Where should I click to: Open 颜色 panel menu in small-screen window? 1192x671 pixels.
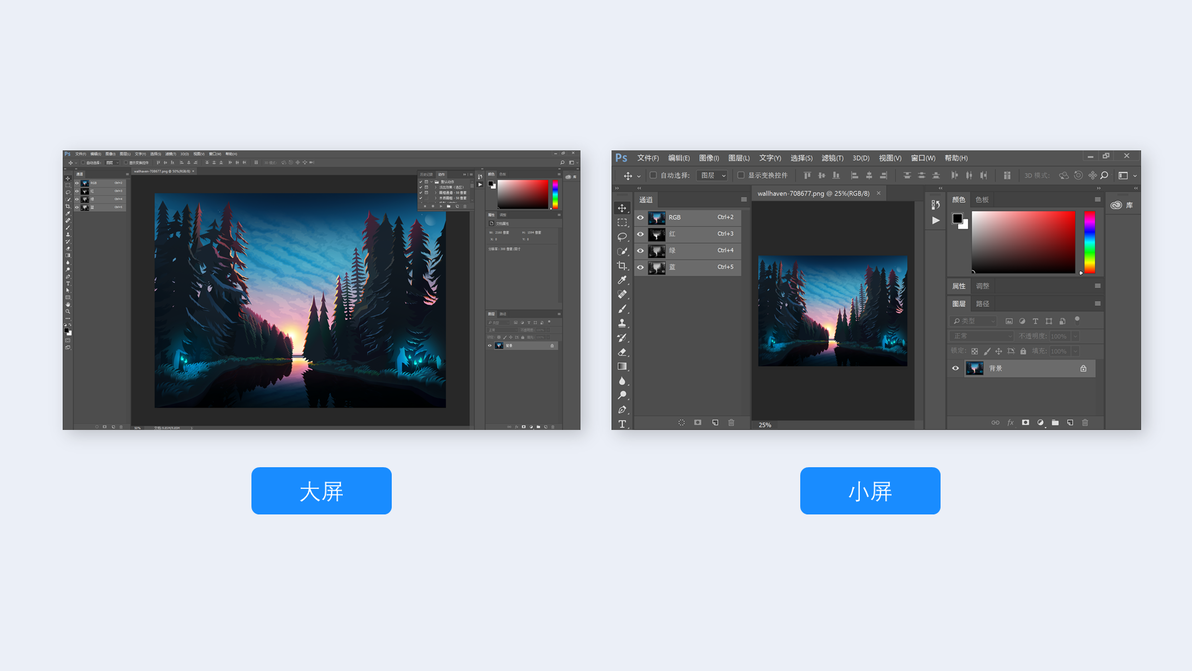pyautogui.click(x=1098, y=200)
